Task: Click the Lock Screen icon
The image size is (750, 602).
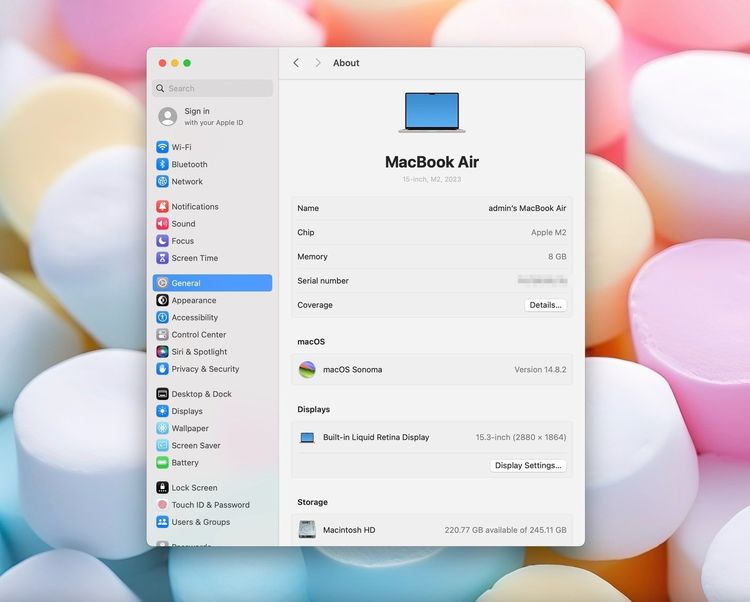Action: [162, 487]
